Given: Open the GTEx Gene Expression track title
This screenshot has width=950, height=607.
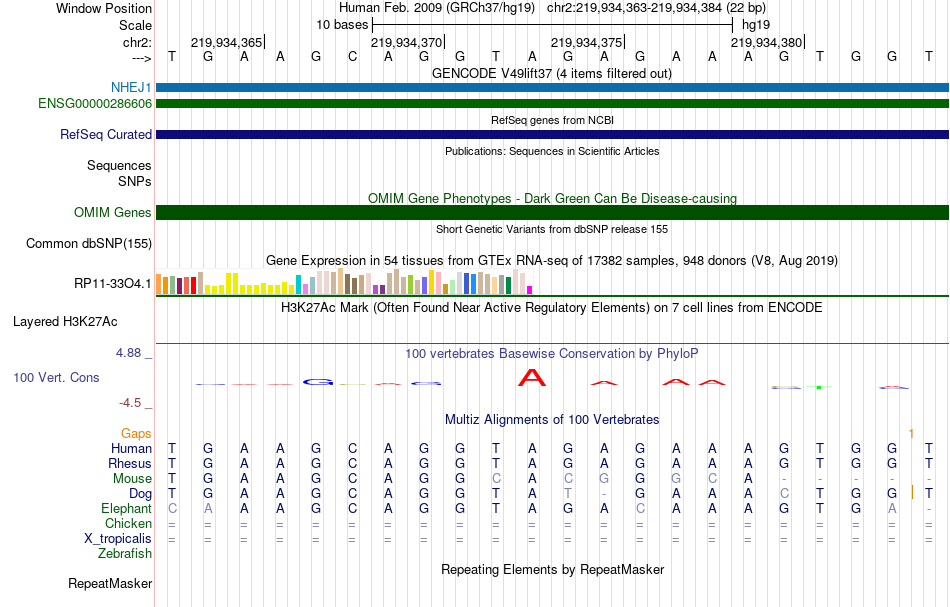Looking at the screenshot, I should point(552,260).
